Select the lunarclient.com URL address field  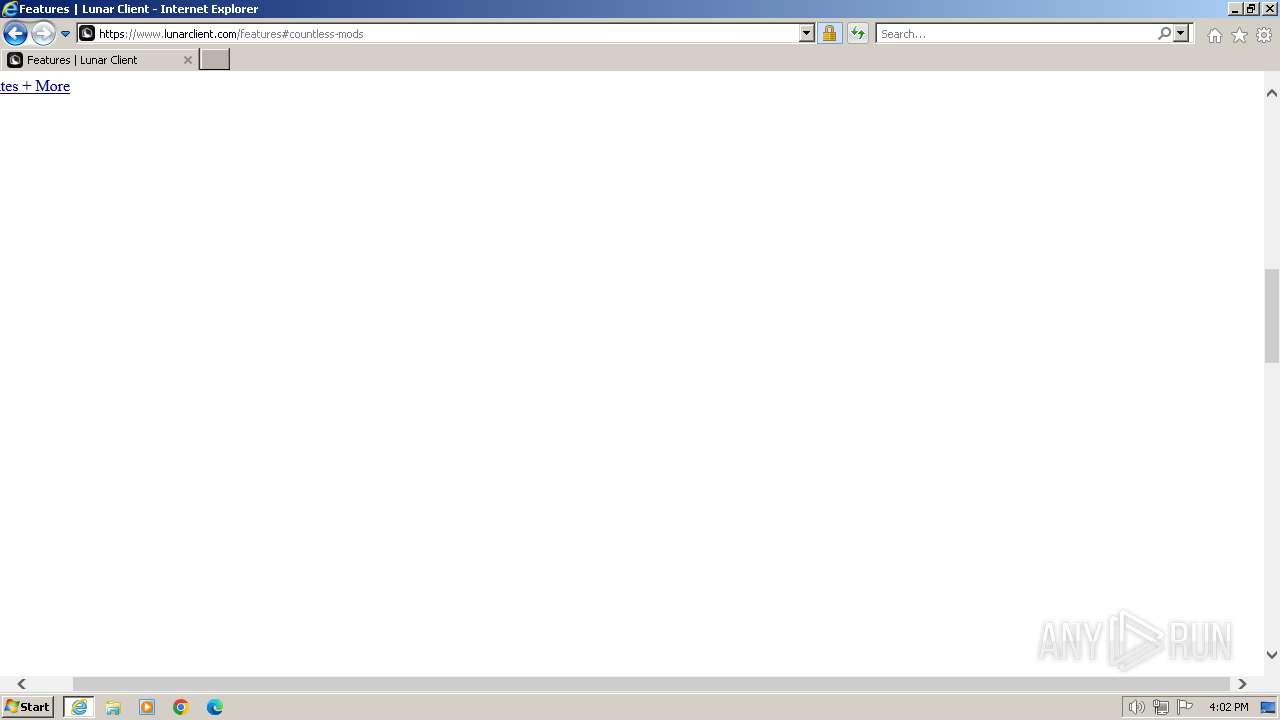tap(448, 33)
